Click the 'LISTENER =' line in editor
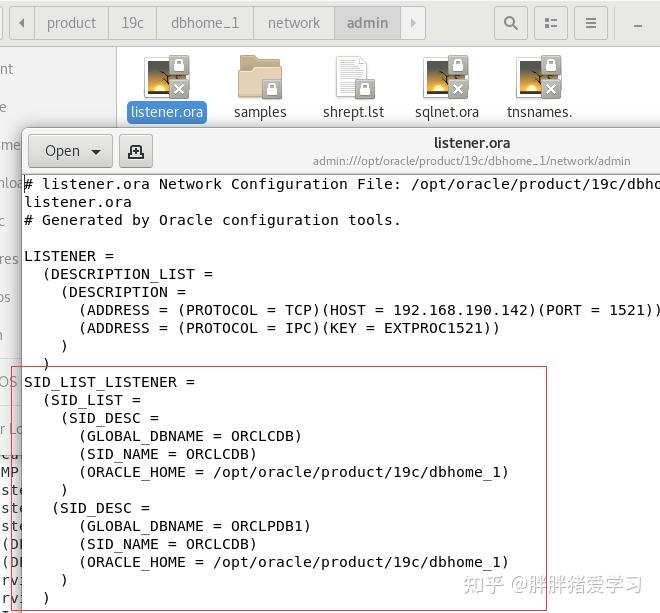 point(69,256)
